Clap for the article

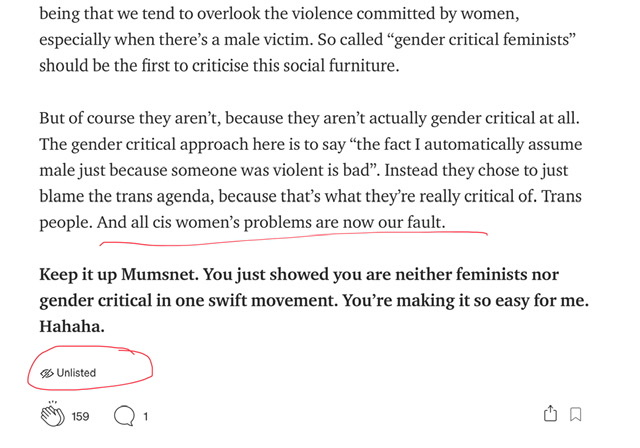[x=53, y=414]
